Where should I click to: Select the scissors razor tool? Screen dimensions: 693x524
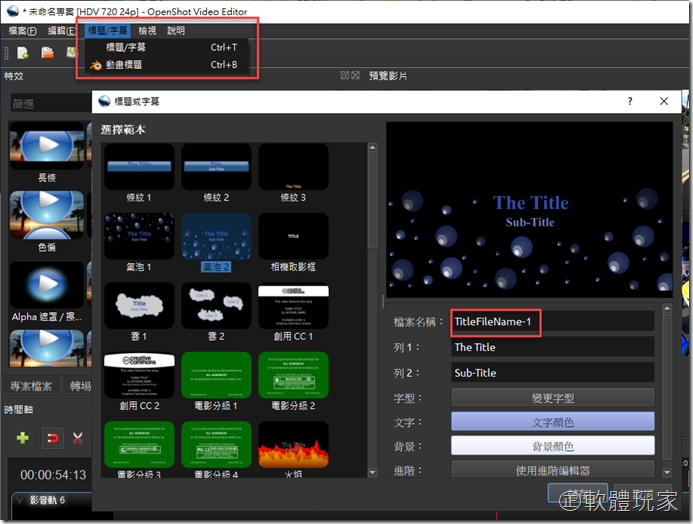pyautogui.click(x=77, y=437)
